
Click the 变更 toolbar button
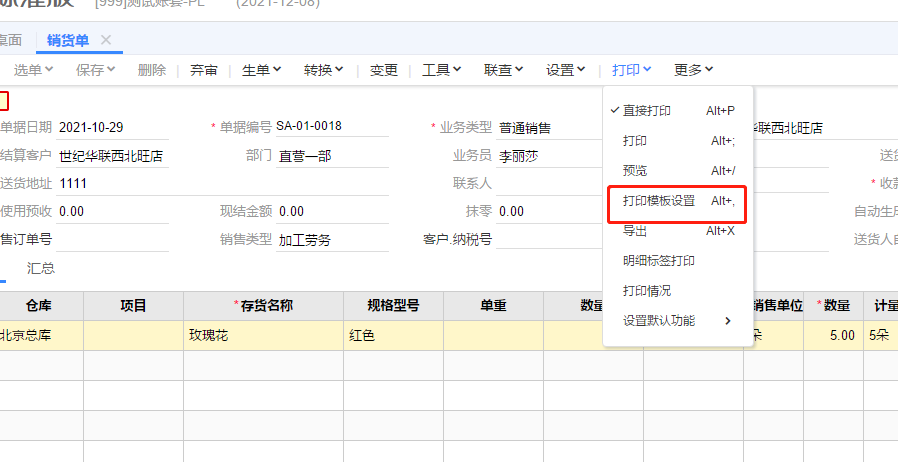click(384, 70)
